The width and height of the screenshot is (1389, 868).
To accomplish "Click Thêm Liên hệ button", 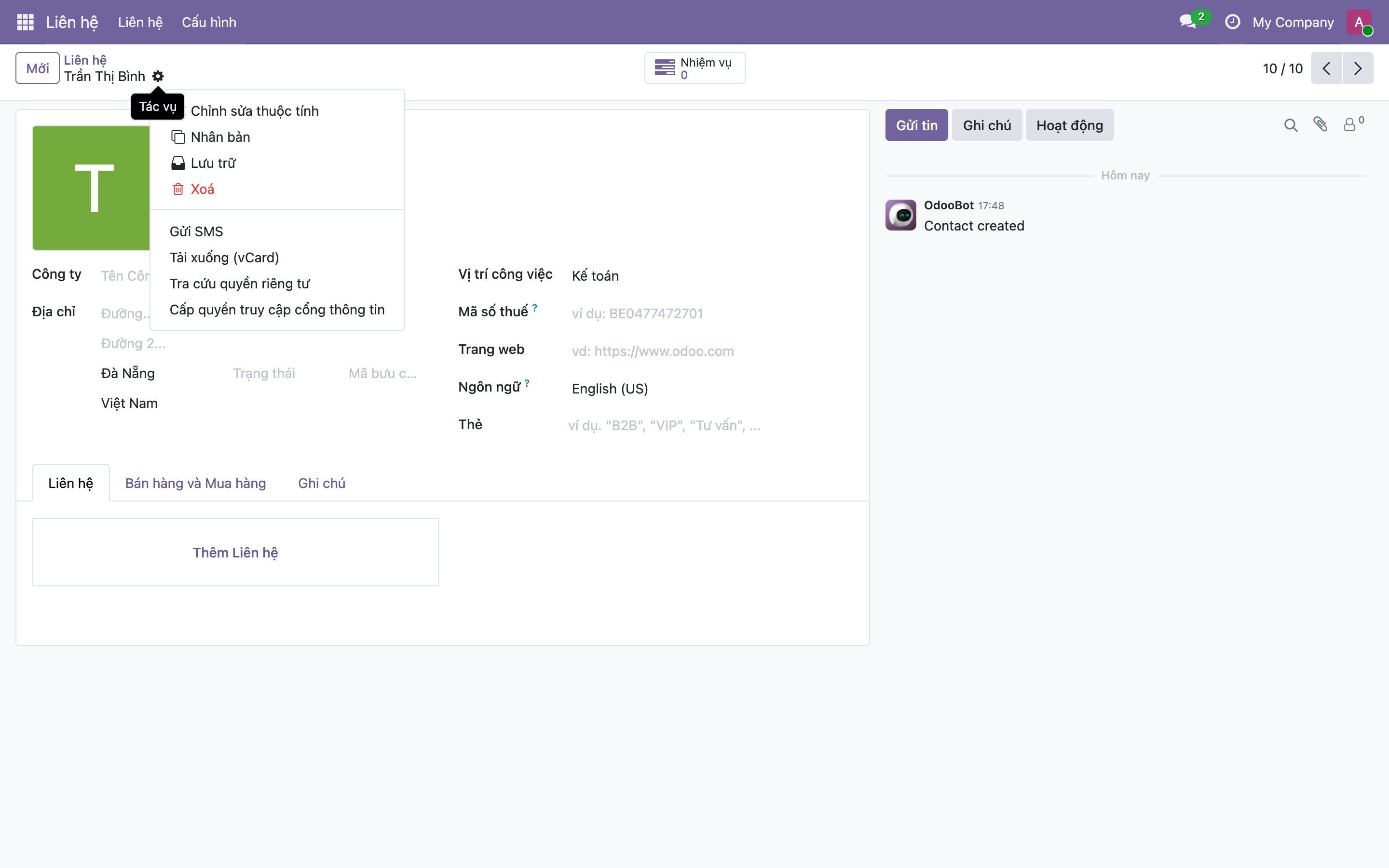I will 235,552.
